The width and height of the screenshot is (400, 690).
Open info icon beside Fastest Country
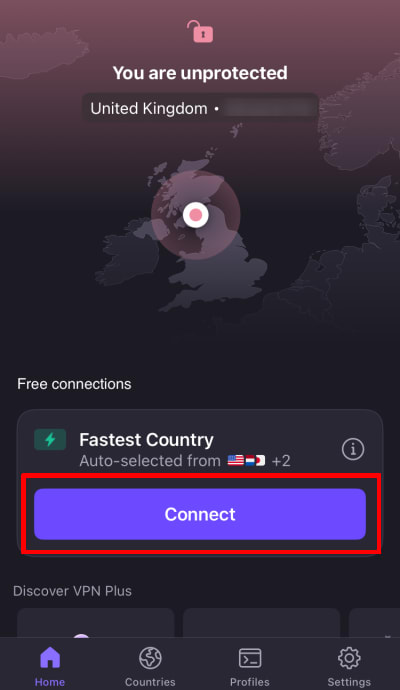353,449
